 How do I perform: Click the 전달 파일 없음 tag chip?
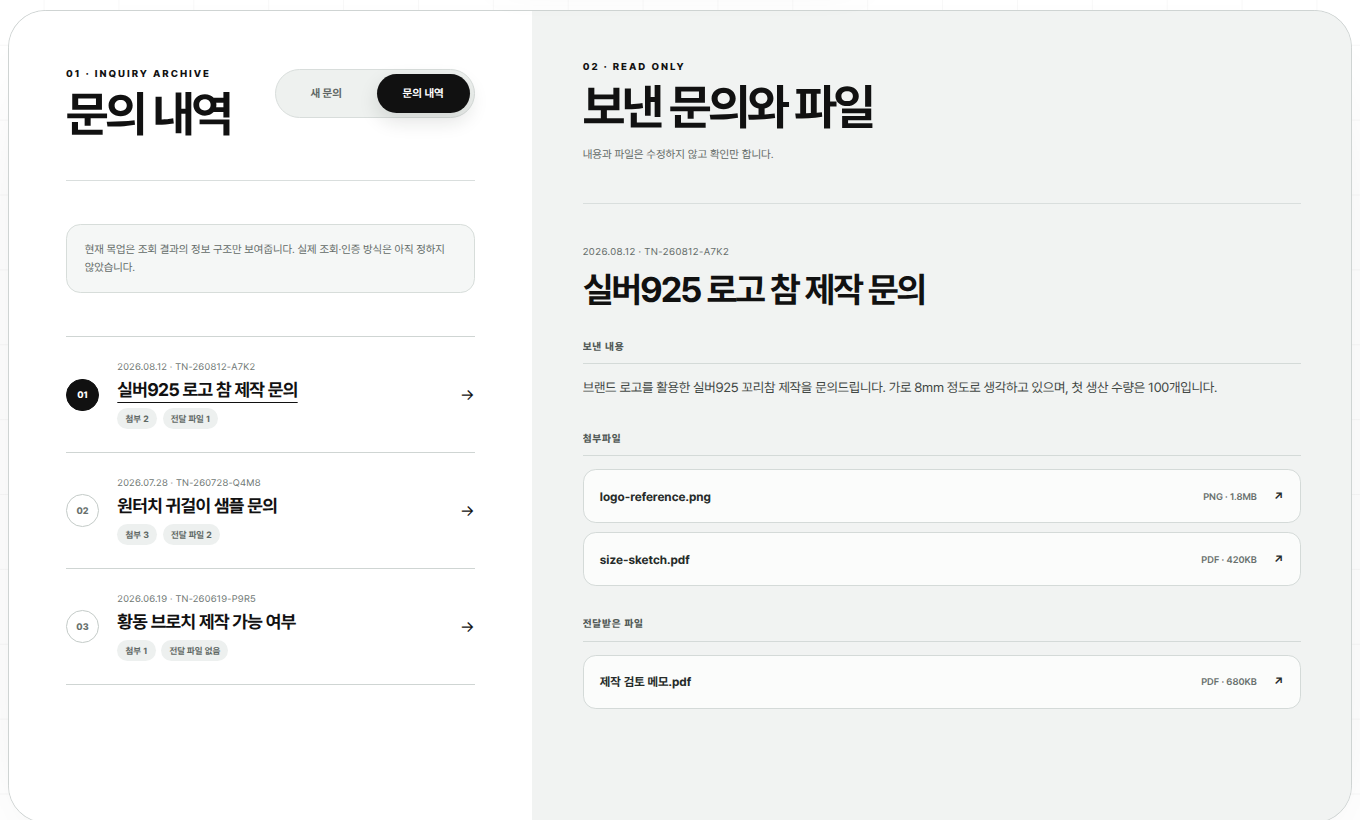[195, 651]
